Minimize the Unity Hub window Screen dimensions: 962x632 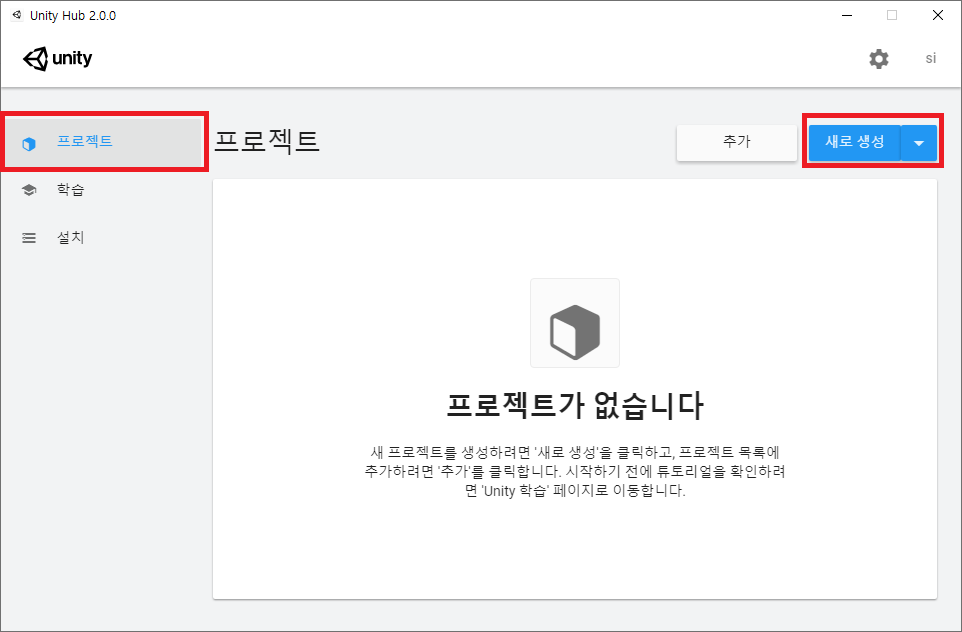coord(847,15)
